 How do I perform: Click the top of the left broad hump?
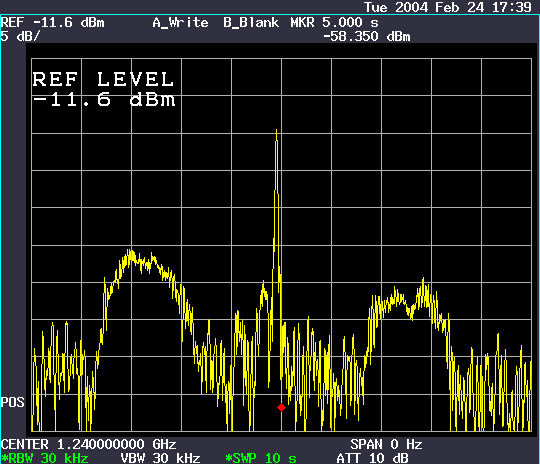tap(131, 254)
